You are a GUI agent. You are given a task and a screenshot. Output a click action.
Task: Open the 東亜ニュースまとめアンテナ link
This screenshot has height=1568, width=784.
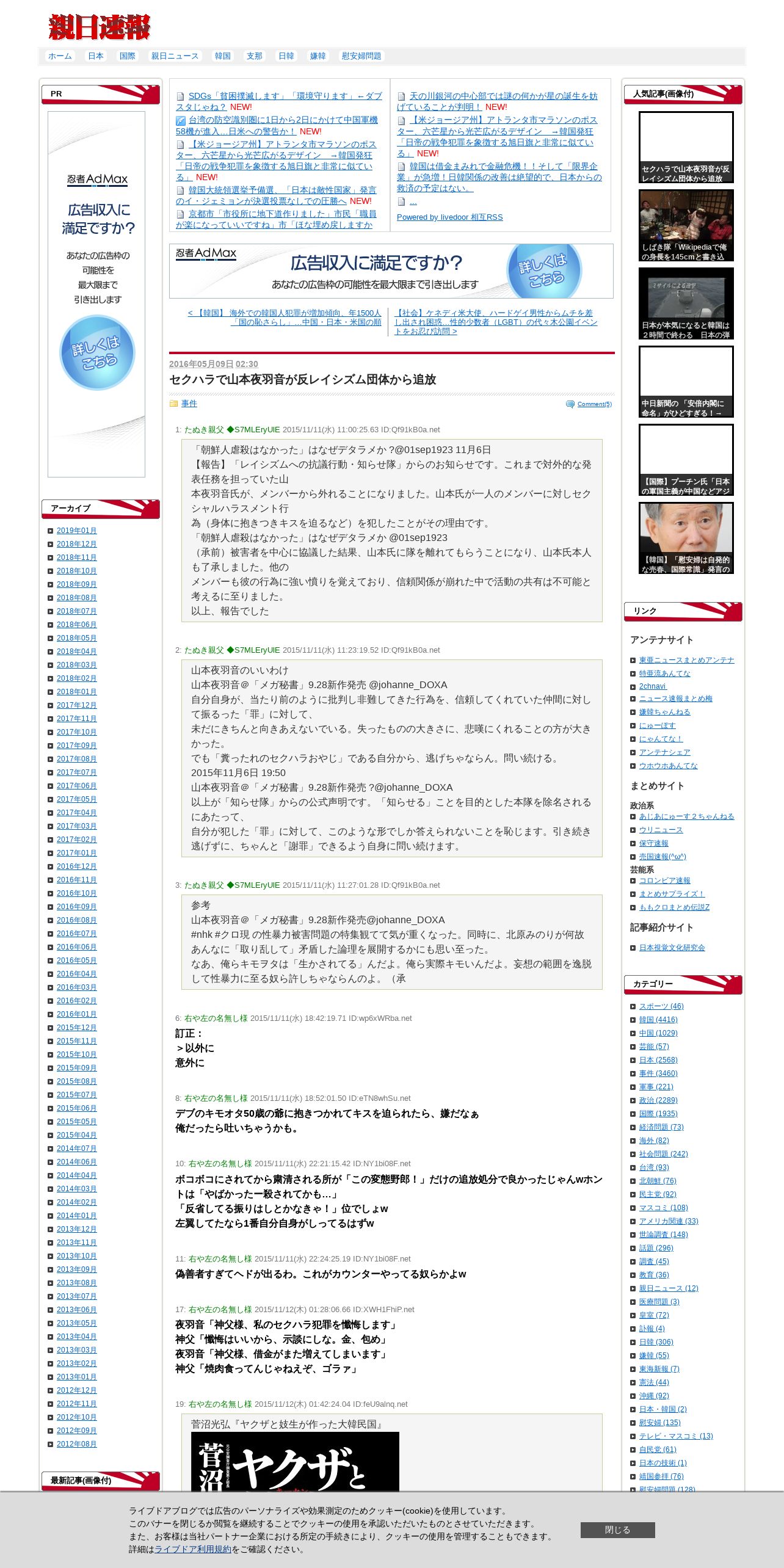pyautogui.click(x=687, y=660)
